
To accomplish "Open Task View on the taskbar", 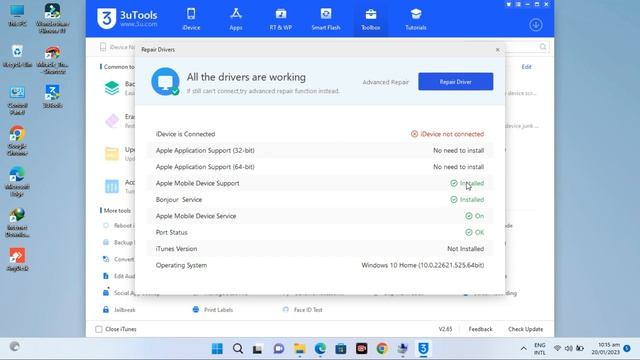I will tap(257, 349).
